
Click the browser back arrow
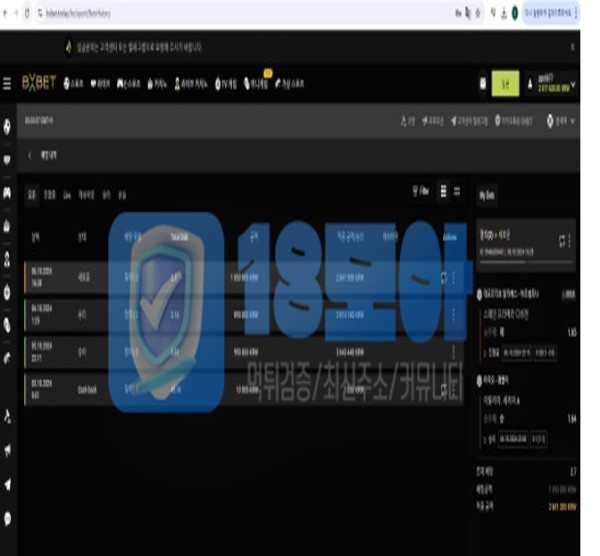point(5,13)
